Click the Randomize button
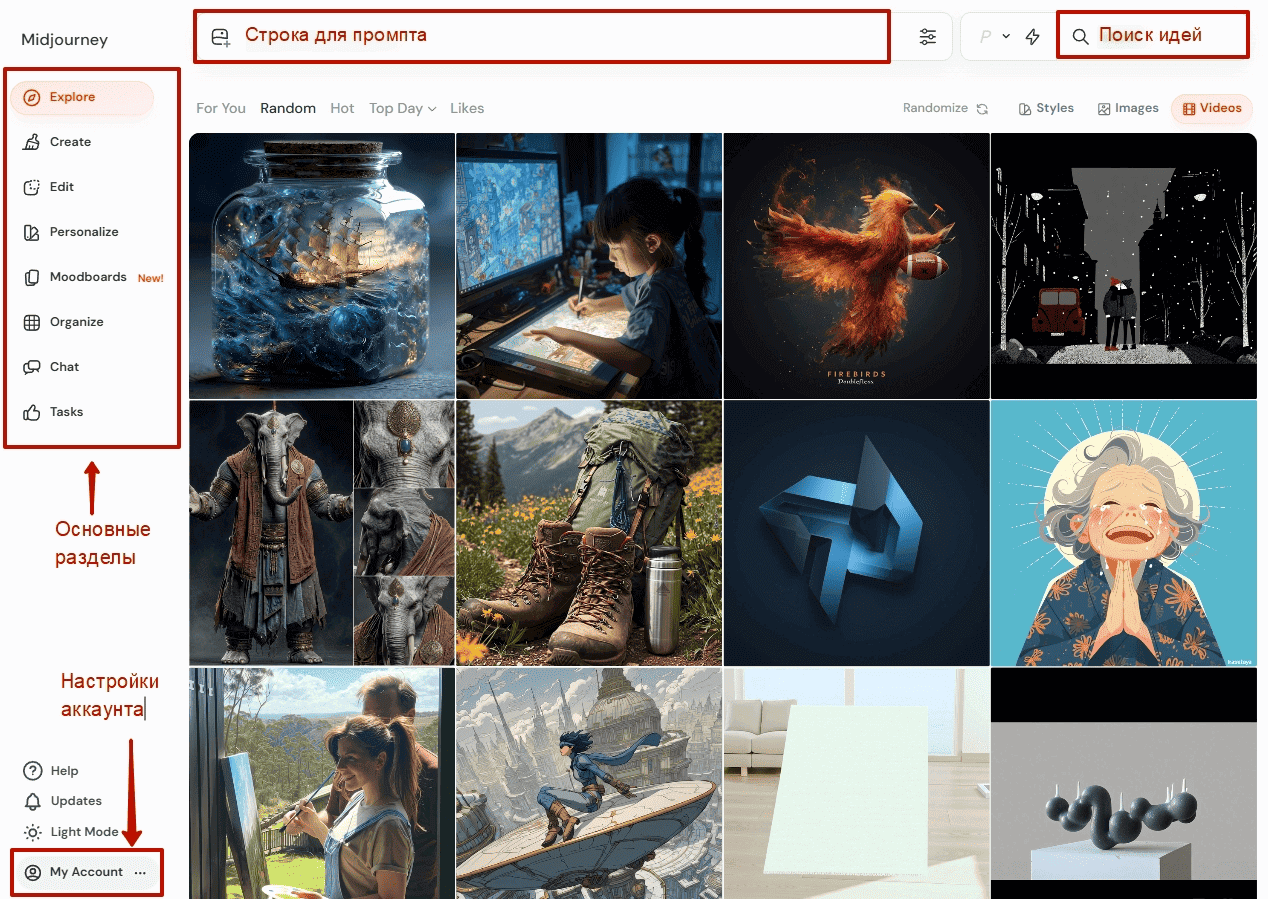 (x=946, y=108)
